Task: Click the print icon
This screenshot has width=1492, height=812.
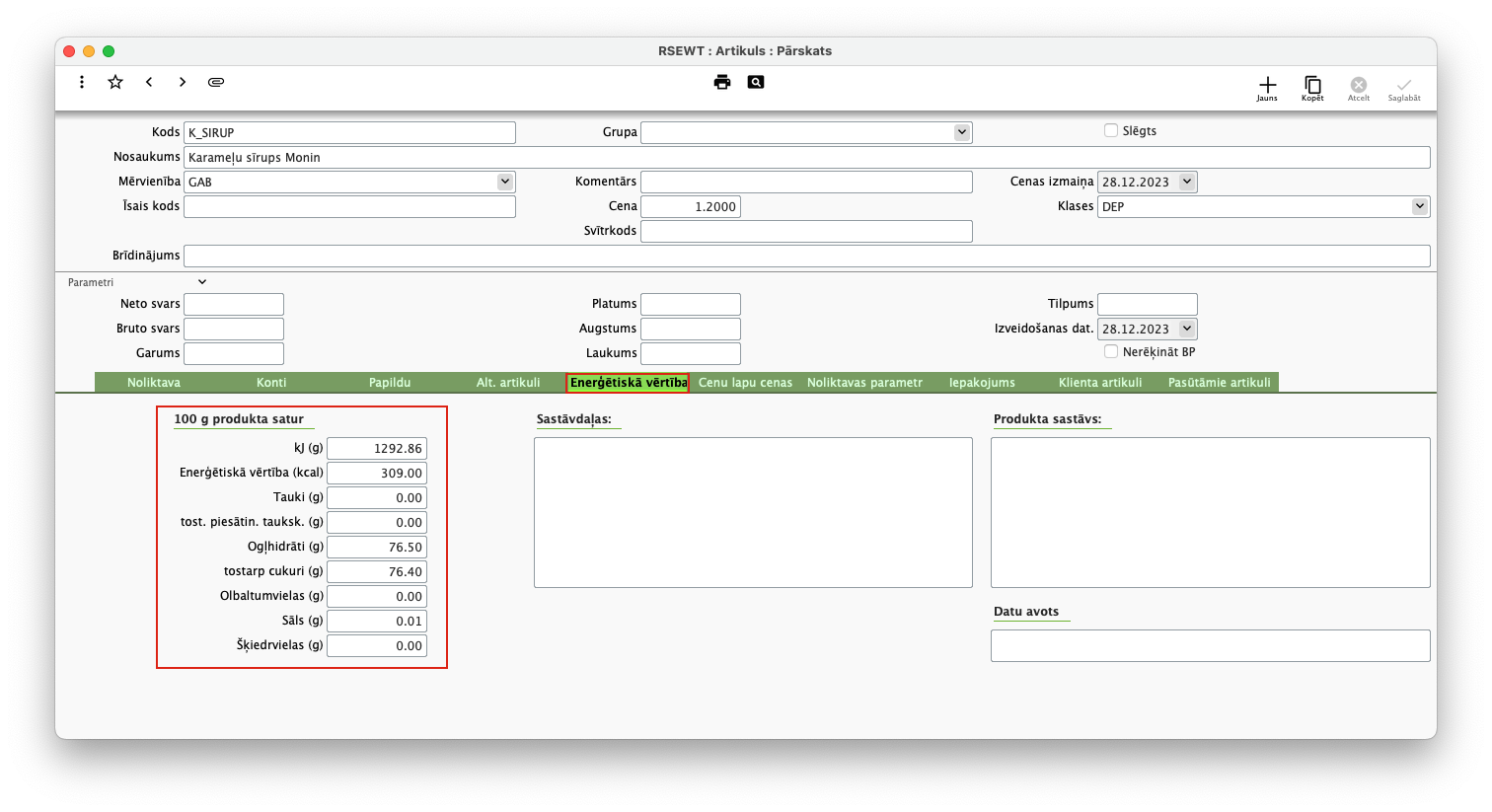Action: pyautogui.click(x=722, y=82)
